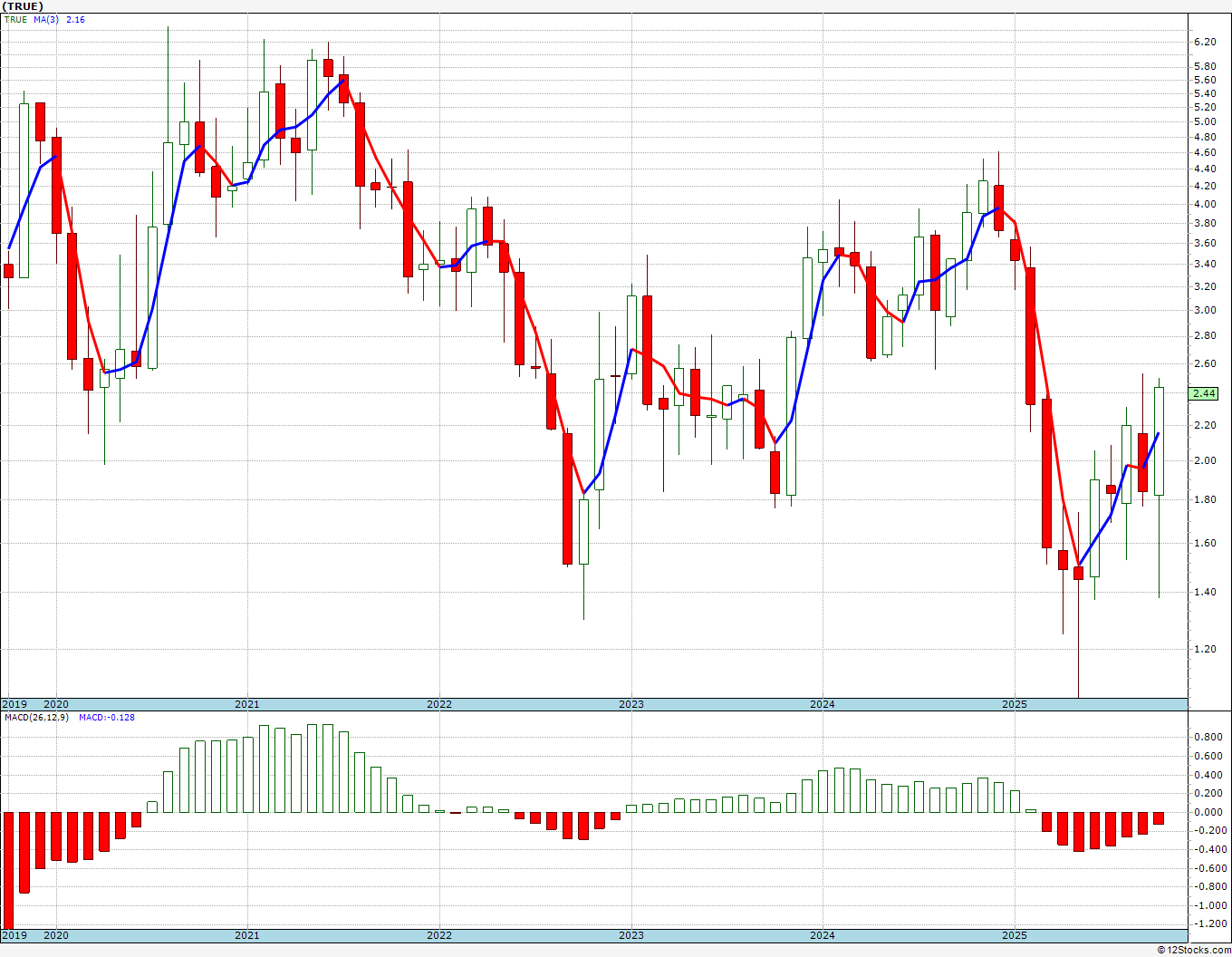Click the 1.20 price axis label
This screenshot has width=1232, height=957.
(1205, 649)
